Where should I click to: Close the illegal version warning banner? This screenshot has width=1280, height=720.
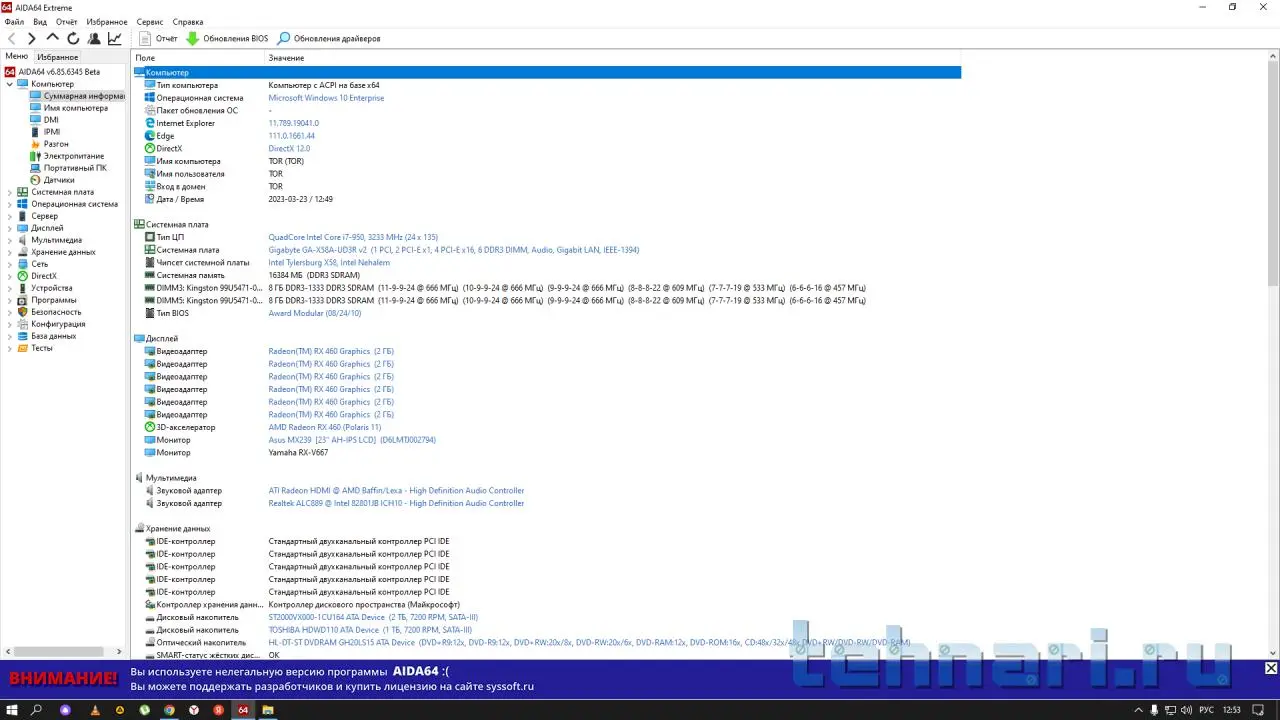pyautogui.click(x=1271, y=668)
